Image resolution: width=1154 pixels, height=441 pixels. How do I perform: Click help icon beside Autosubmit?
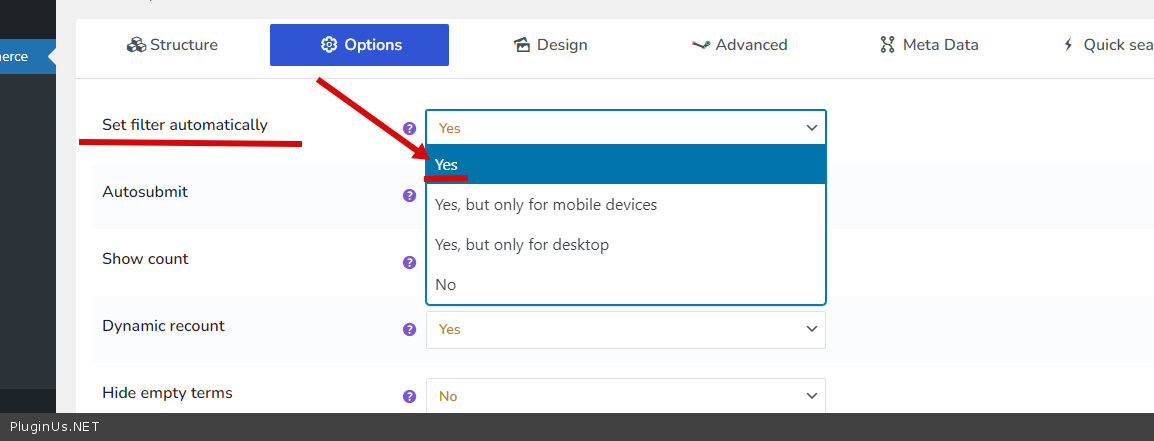tap(409, 196)
